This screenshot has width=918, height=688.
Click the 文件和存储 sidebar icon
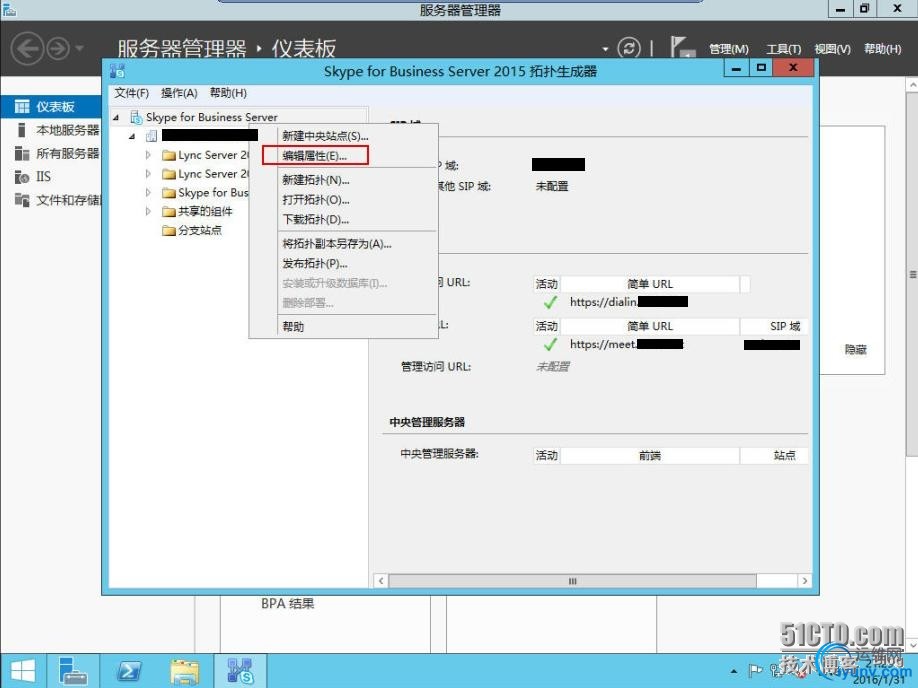[x=22, y=200]
